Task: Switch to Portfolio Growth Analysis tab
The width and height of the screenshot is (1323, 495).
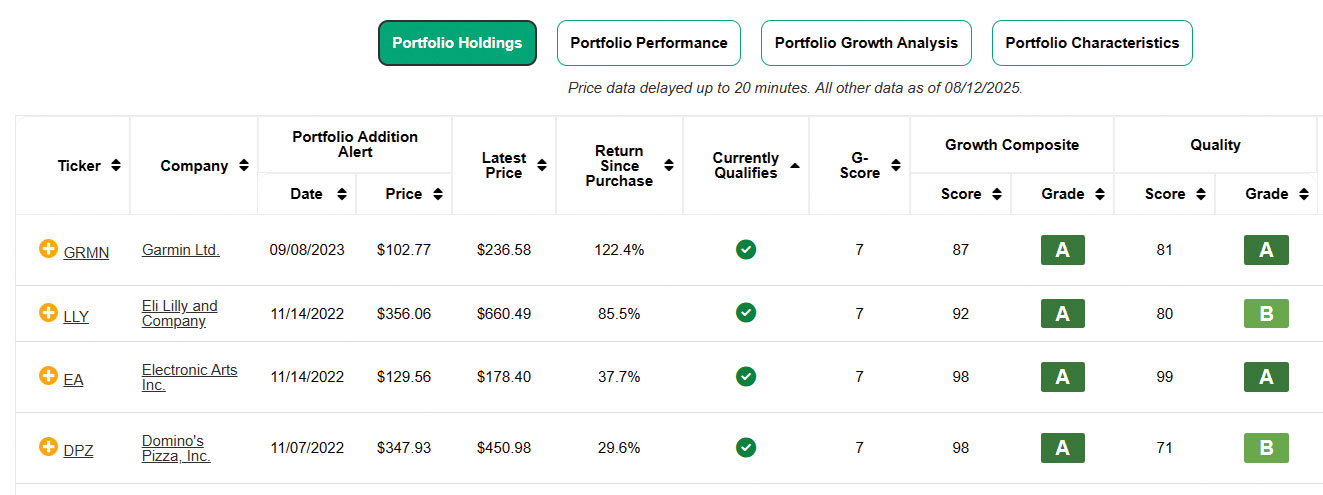Action: [x=866, y=43]
